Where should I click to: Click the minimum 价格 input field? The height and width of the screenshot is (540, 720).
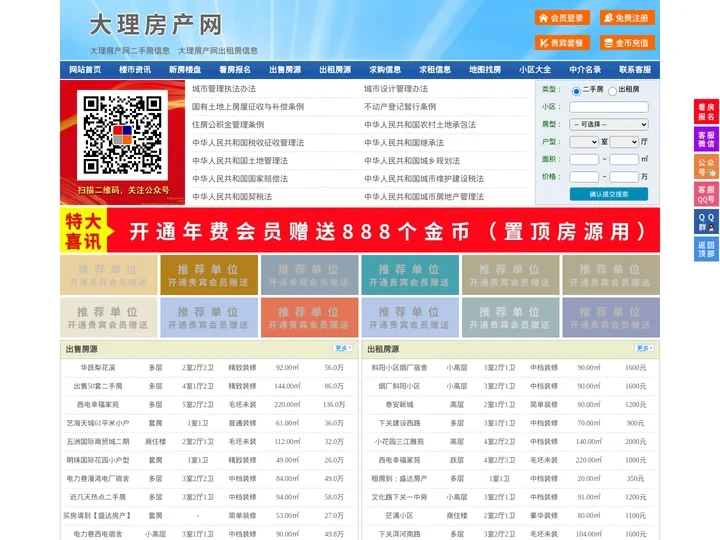tap(584, 177)
